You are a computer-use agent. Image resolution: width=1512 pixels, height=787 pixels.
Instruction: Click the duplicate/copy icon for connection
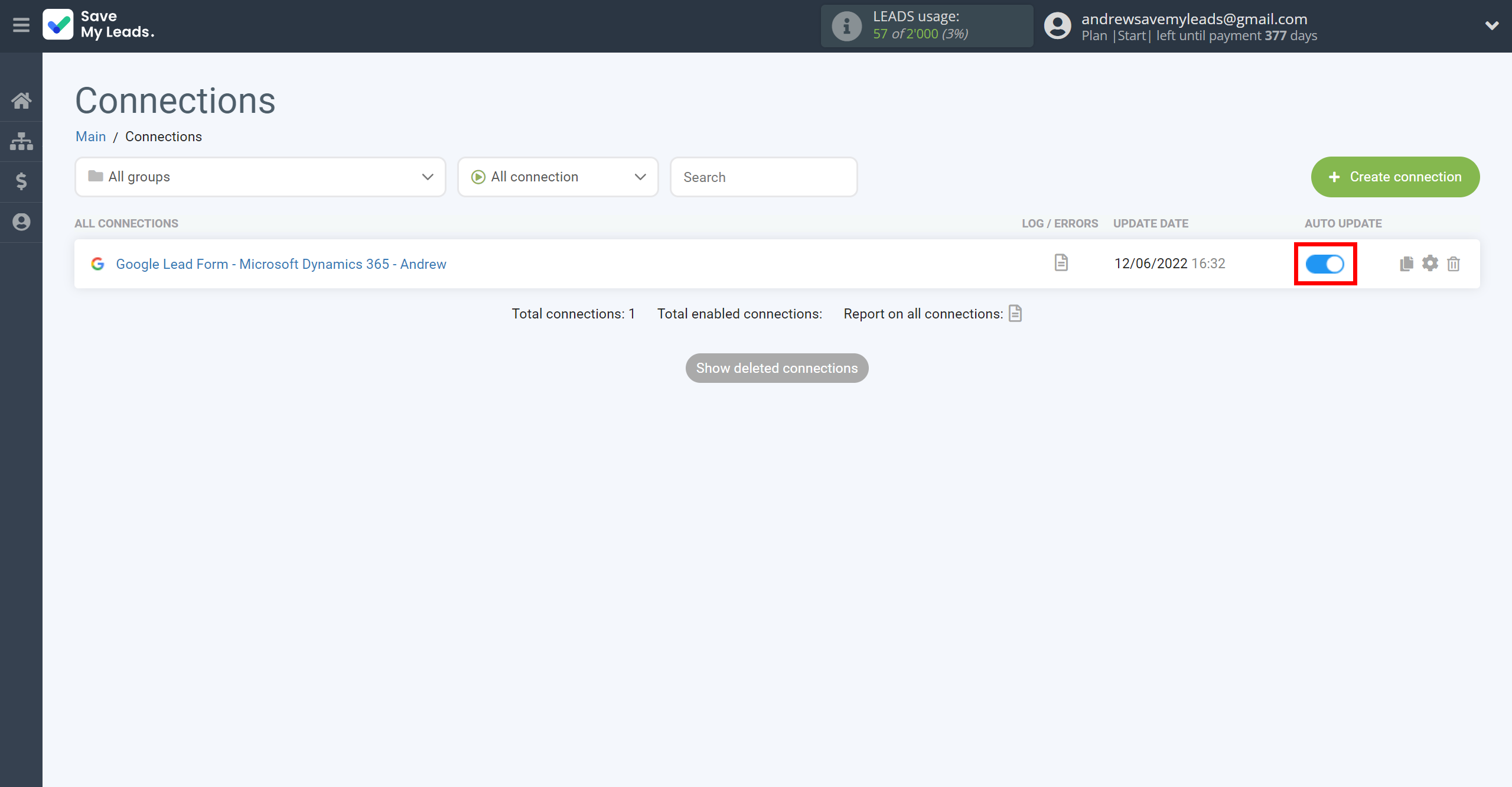click(1406, 263)
